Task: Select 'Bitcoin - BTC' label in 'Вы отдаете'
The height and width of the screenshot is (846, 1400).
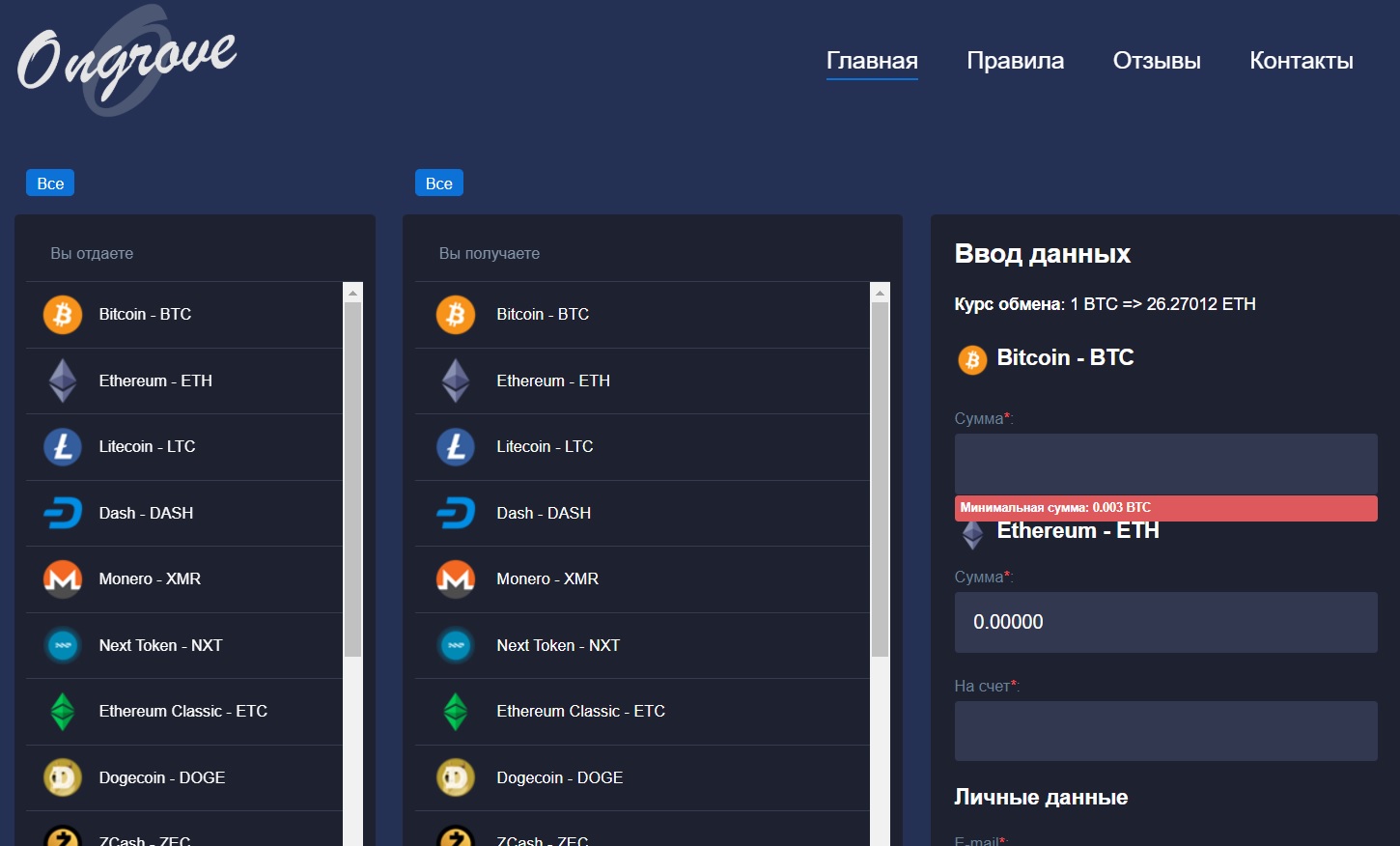Action: tap(145, 315)
